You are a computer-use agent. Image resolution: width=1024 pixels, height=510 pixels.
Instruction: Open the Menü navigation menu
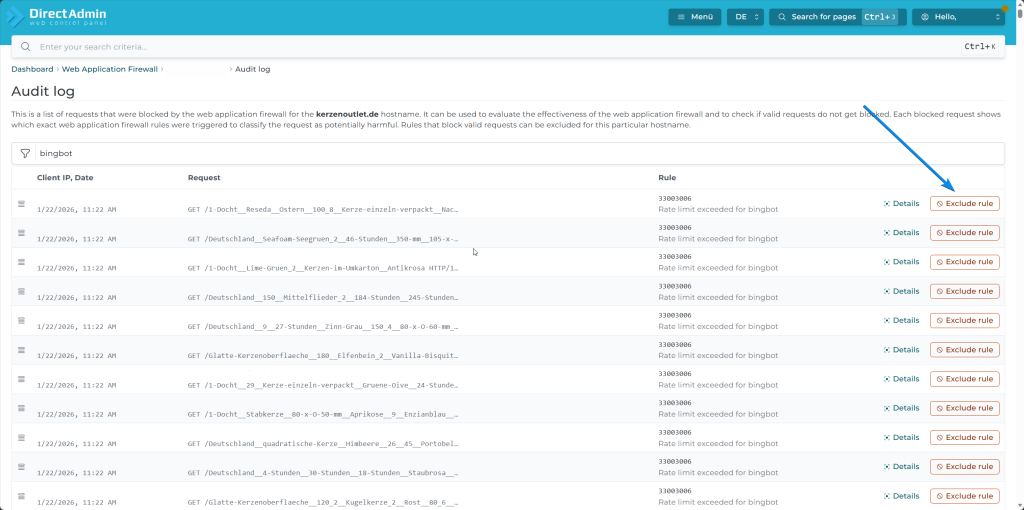[x=694, y=17]
